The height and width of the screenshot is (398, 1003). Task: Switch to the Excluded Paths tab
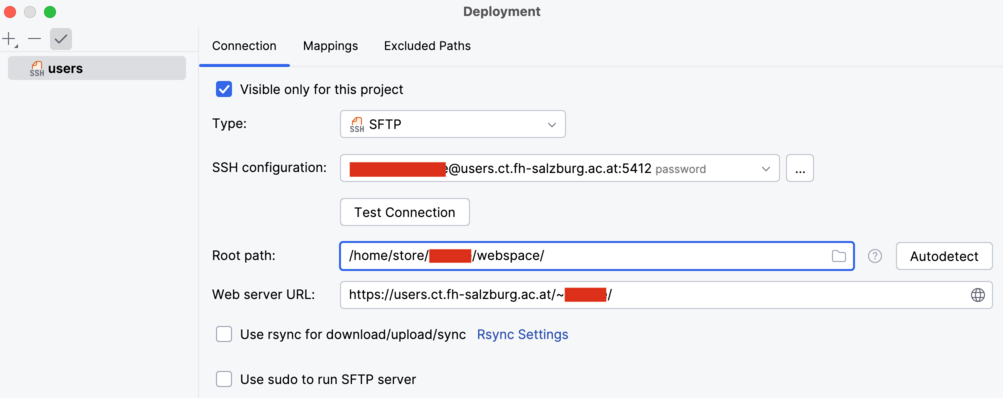(427, 46)
